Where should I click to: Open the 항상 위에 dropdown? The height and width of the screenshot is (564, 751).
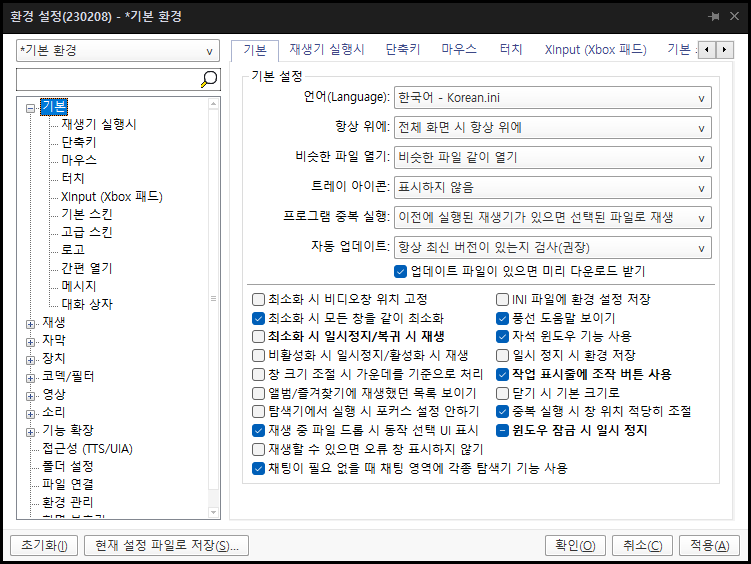click(x=552, y=128)
